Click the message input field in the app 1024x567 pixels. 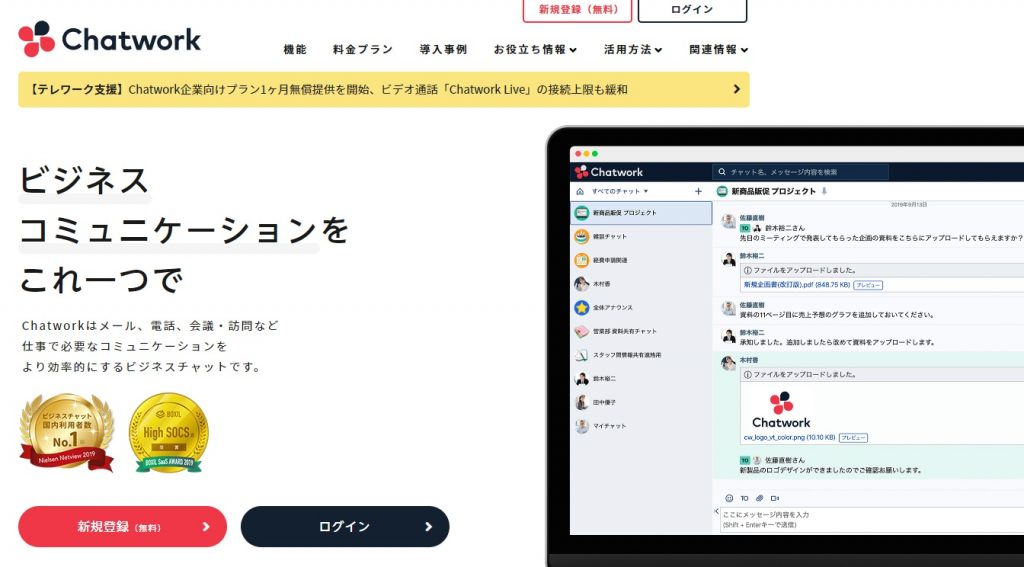(872, 519)
